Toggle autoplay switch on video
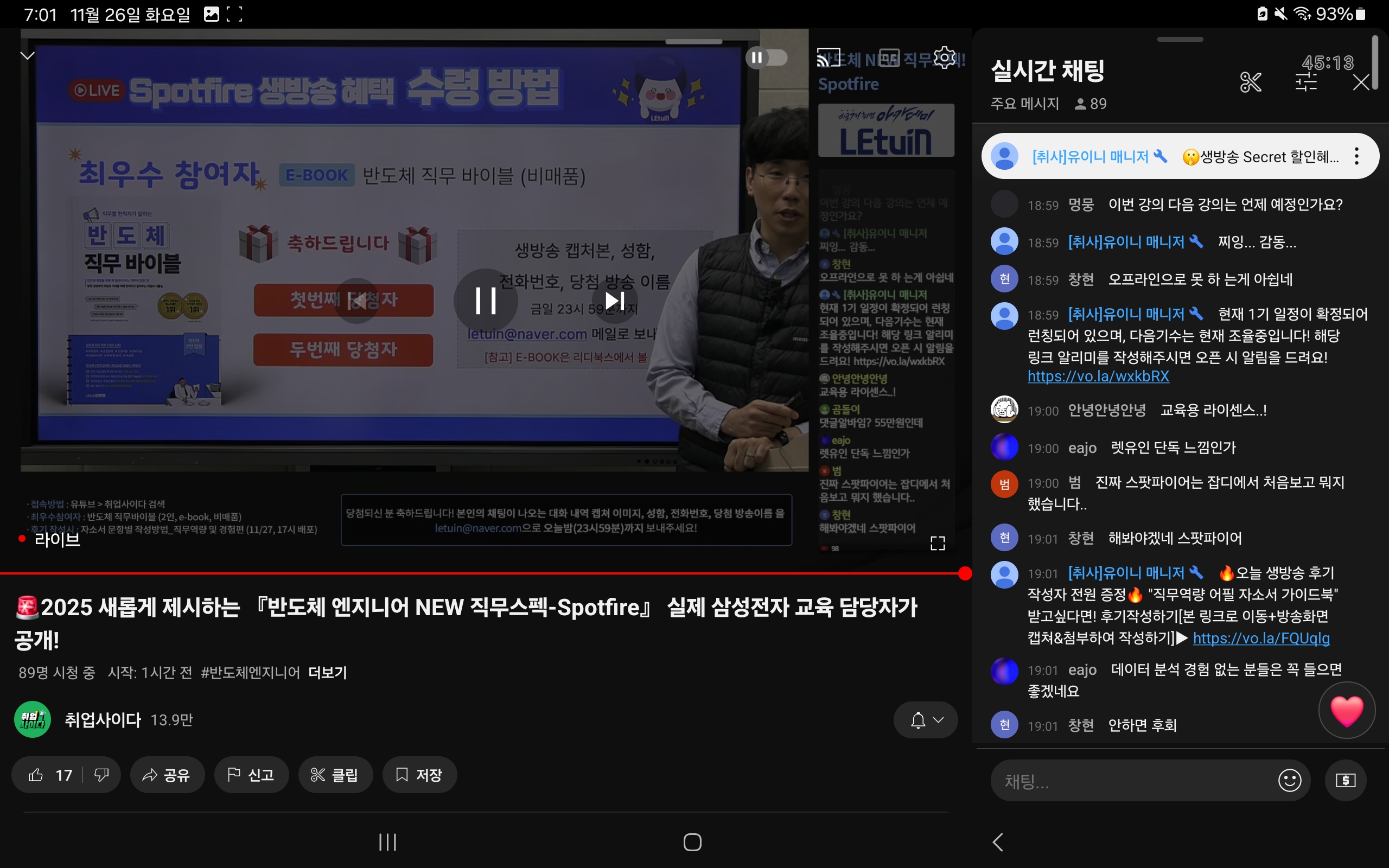The image size is (1389, 868). pos(767,58)
